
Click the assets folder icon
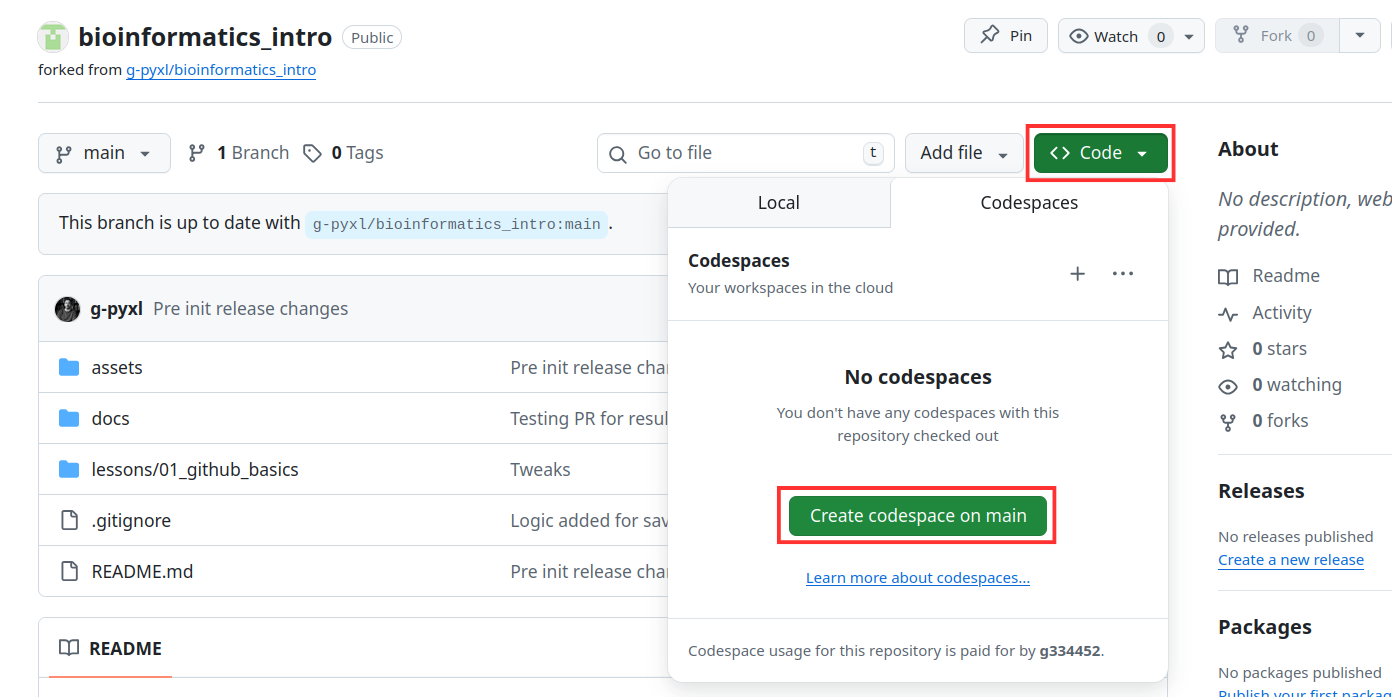tap(69, 368)
